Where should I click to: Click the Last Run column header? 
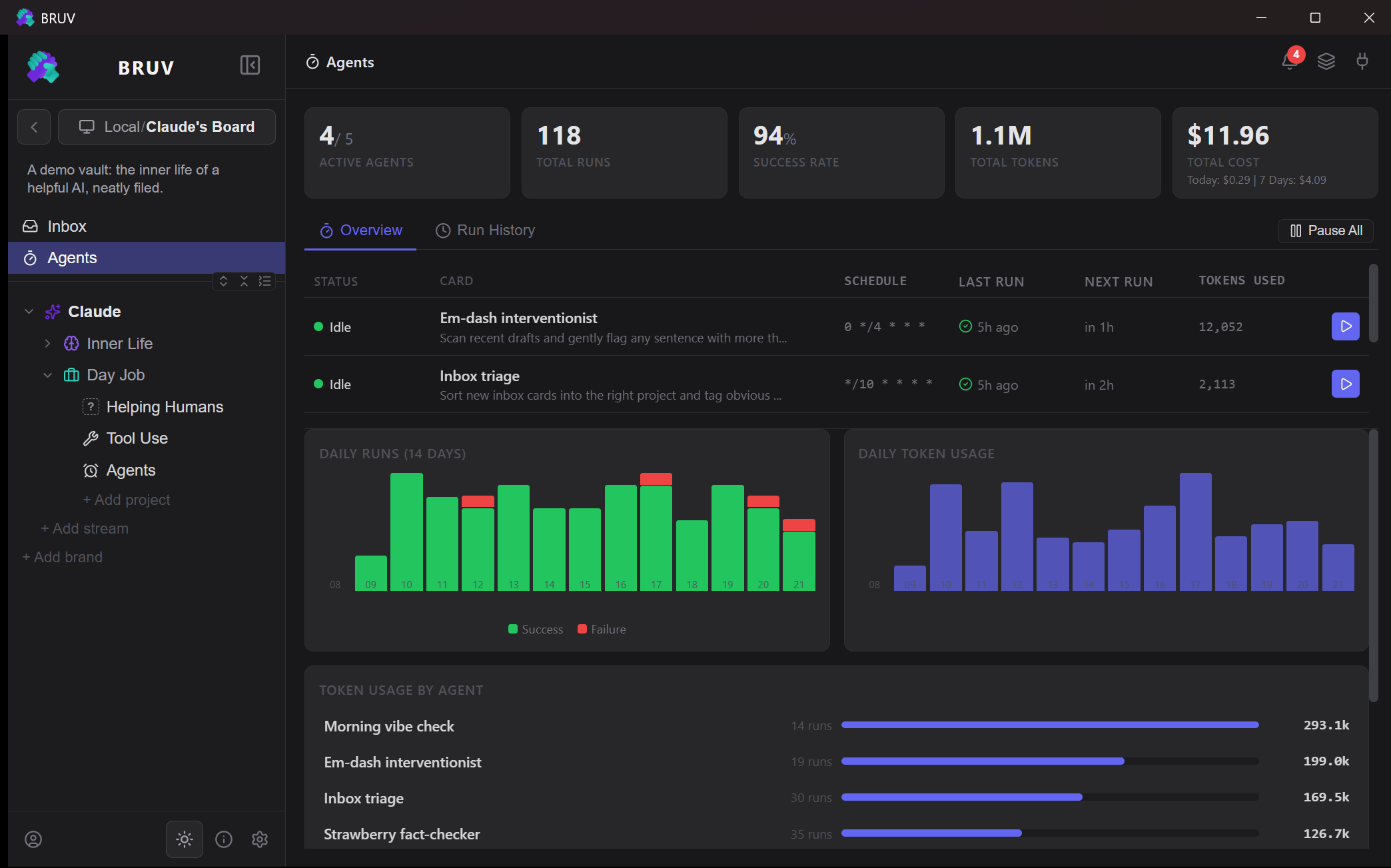(991, 282)
